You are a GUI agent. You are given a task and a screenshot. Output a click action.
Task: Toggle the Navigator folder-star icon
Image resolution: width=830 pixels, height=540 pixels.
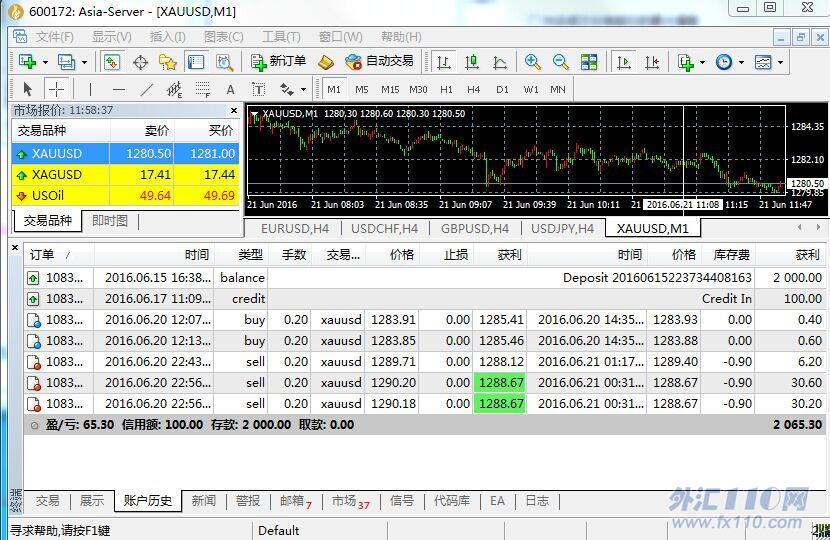click(x=168, y=62)
